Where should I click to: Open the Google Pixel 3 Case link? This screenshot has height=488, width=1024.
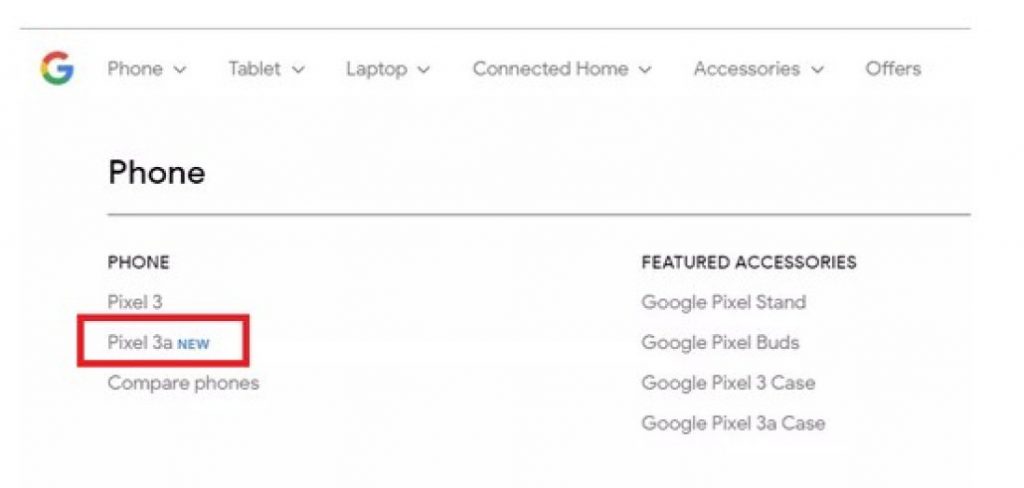[x=728, y=383]
